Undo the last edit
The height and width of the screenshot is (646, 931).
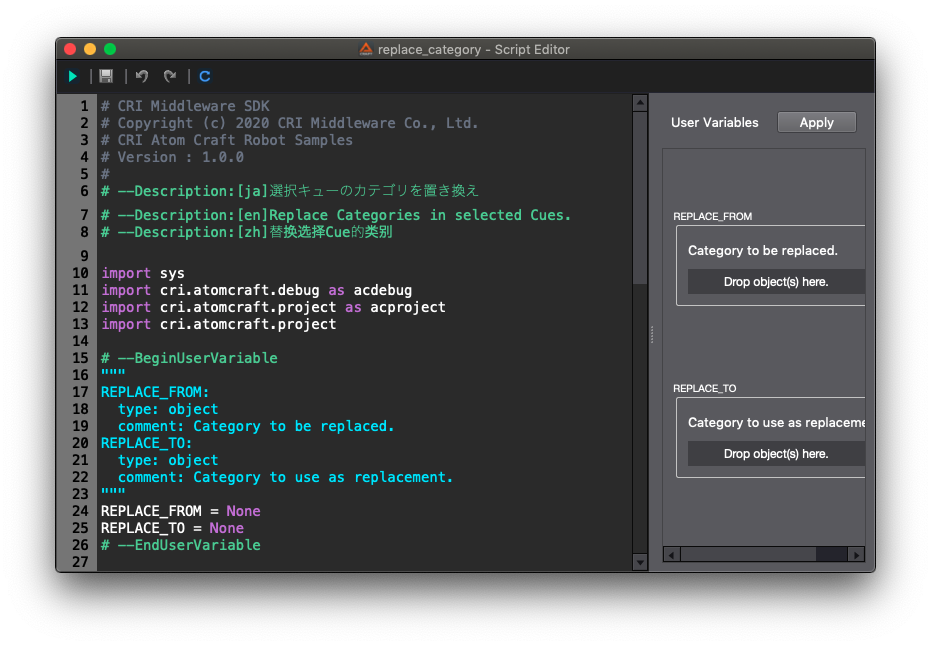point(141,77)
